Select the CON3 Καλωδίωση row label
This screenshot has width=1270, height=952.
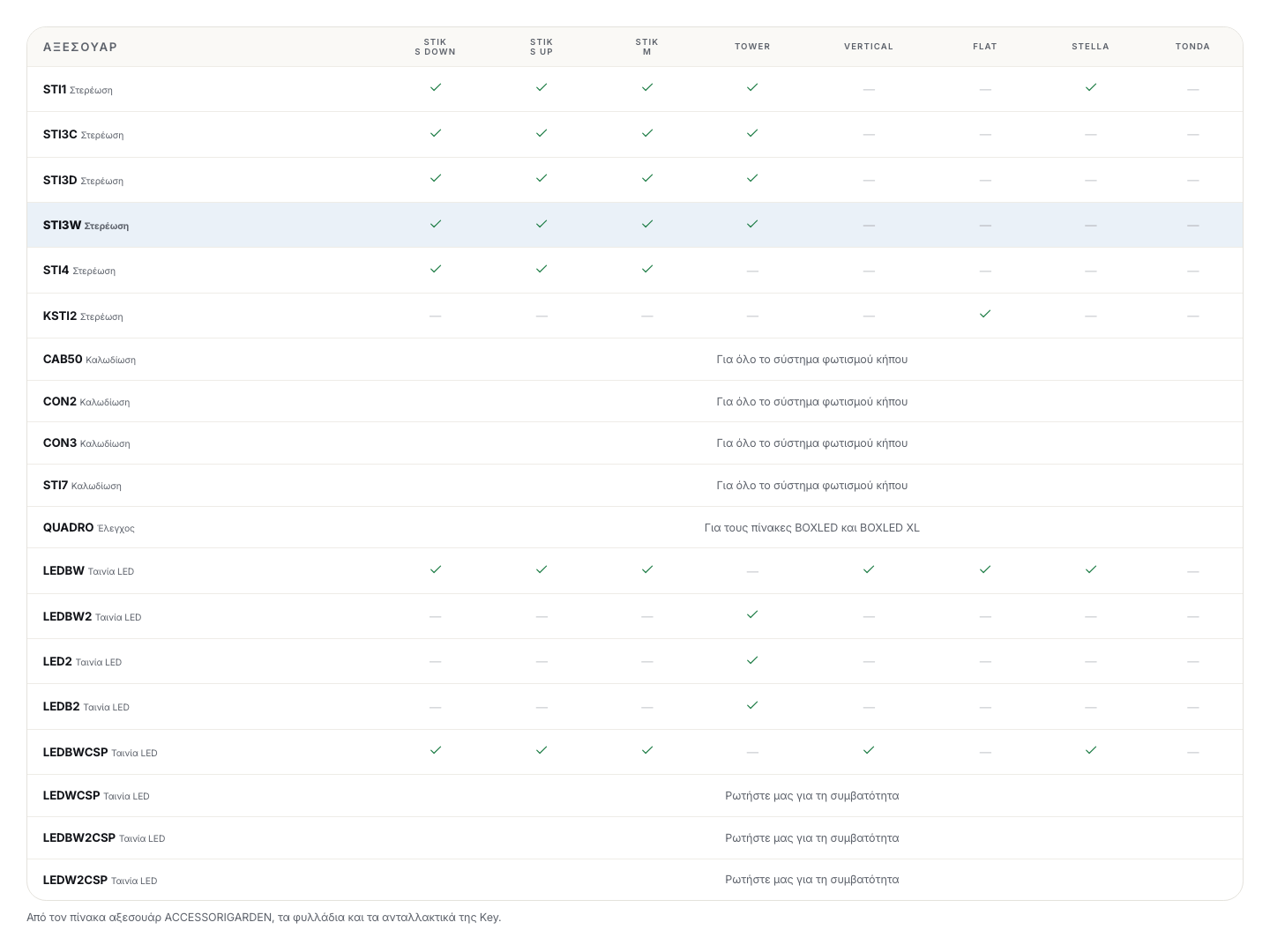pyautogui.click(x=86, y=443)
